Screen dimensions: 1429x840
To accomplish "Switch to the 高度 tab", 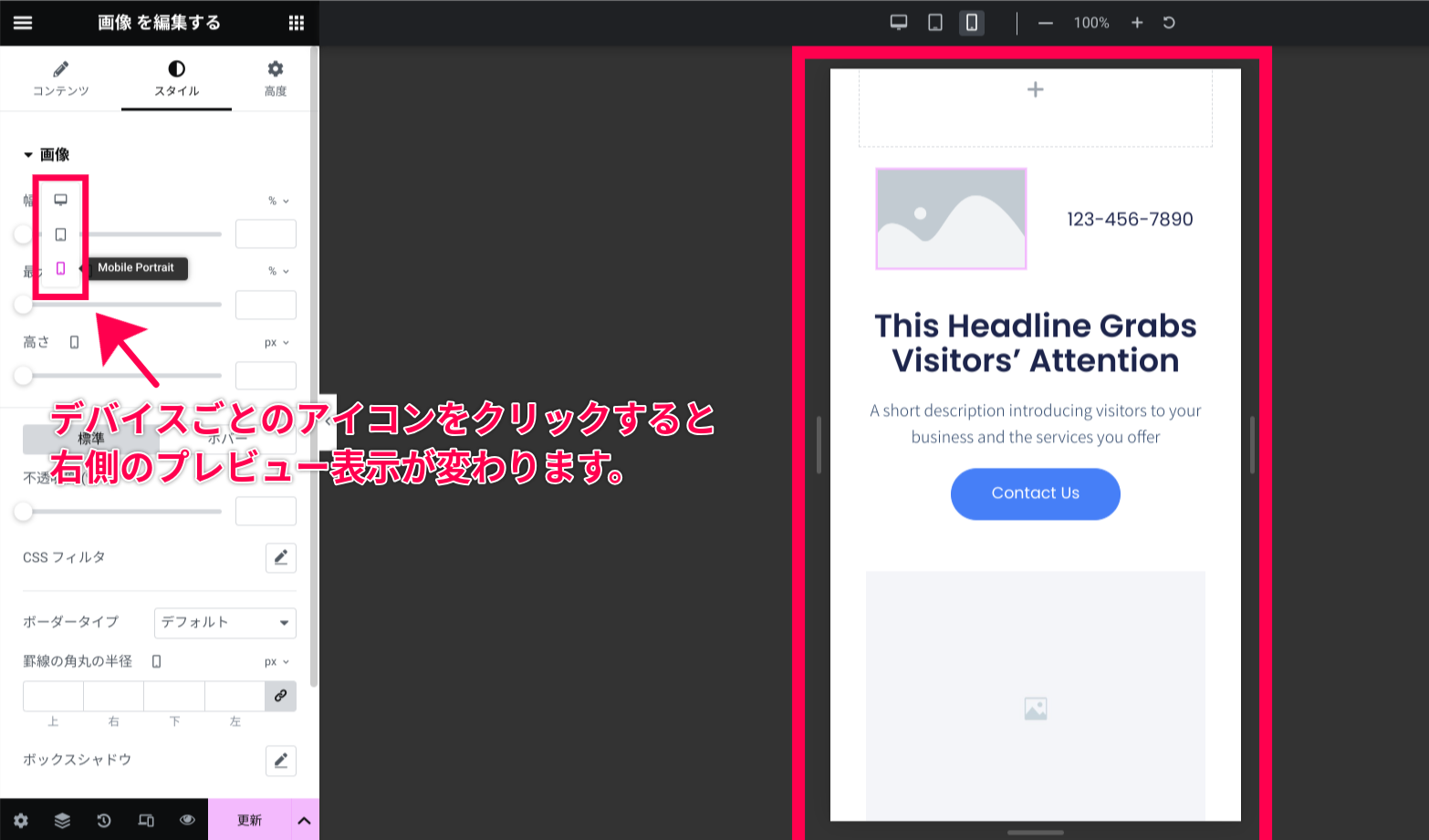I will click(275, 78).
